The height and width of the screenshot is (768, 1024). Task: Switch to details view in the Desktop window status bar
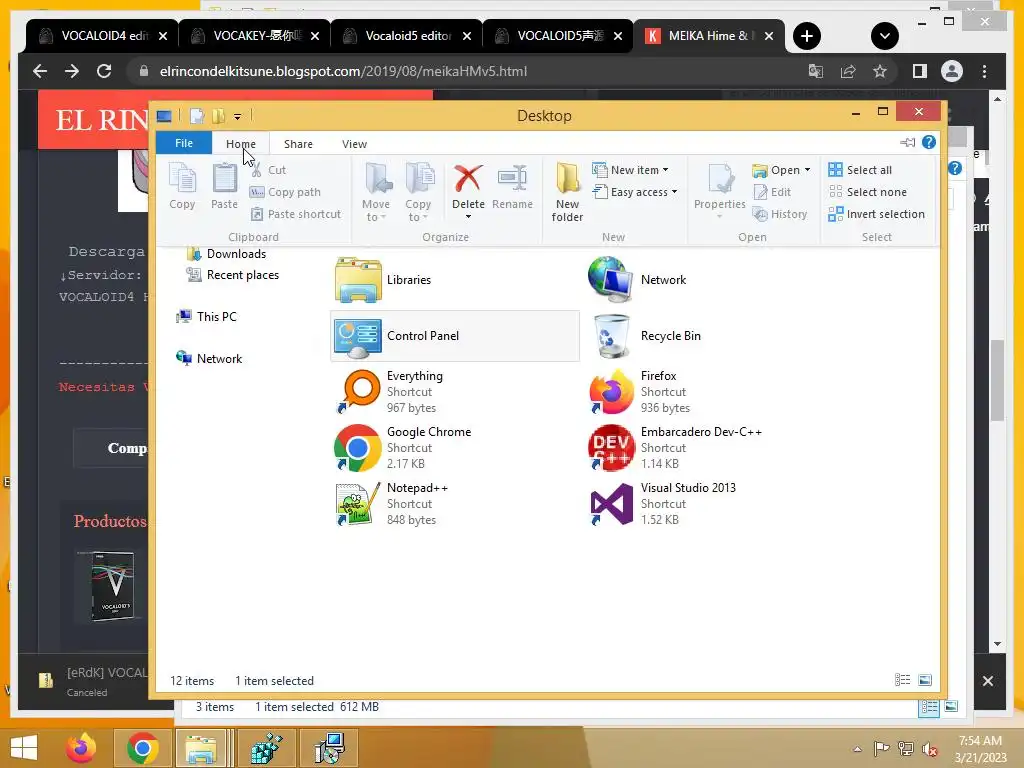pyautogui.click(x=903, y=680)
